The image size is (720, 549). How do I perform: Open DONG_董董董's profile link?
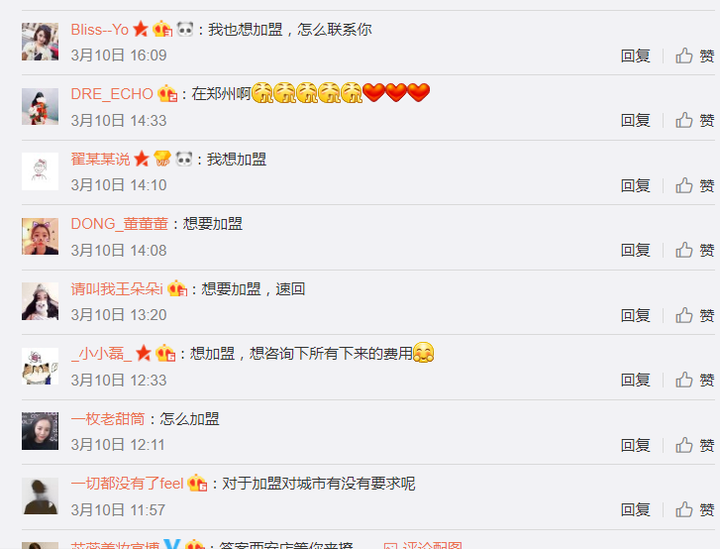[x=119, y=224]
